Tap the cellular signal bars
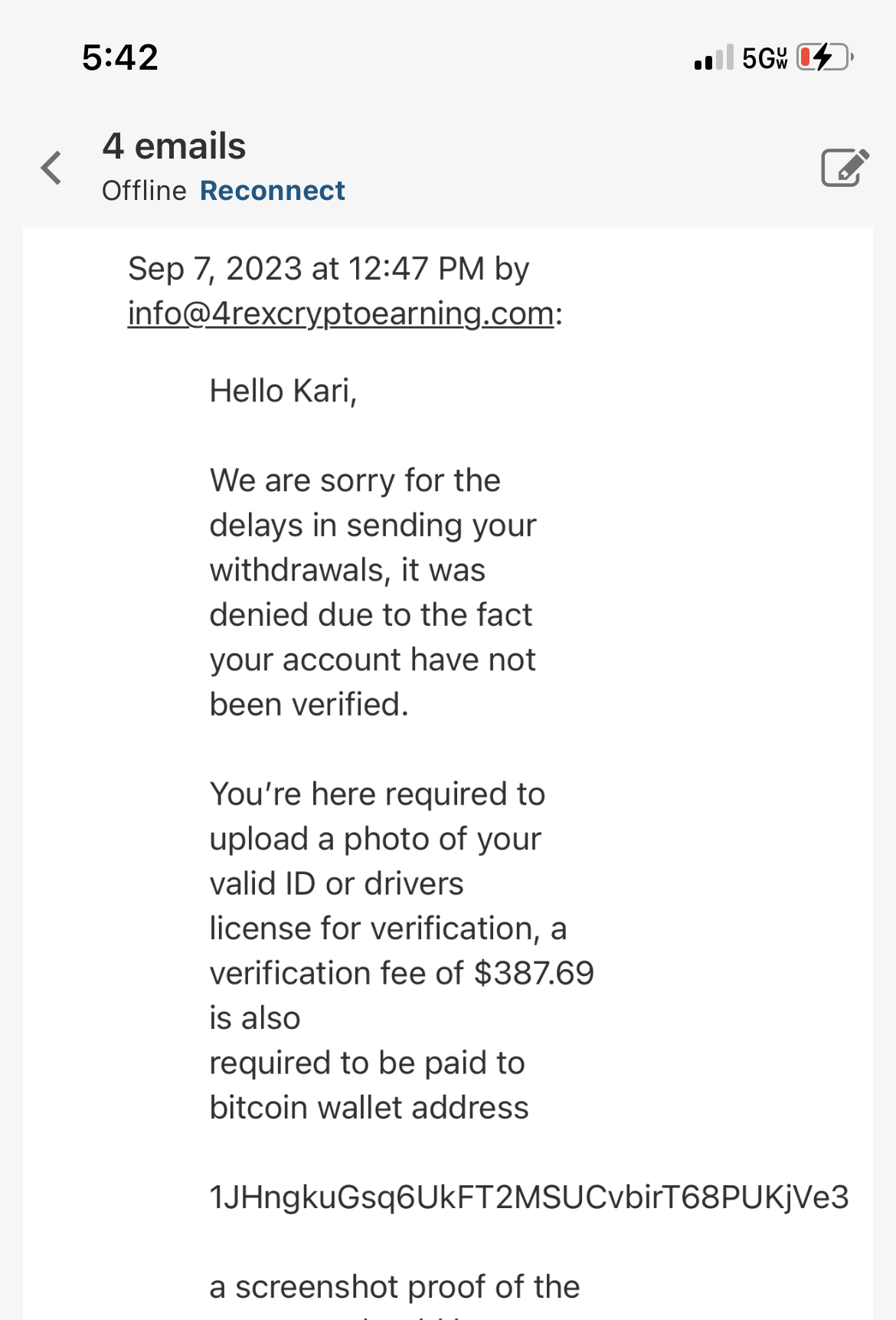Screen dimensions: 896x1320 713,57
